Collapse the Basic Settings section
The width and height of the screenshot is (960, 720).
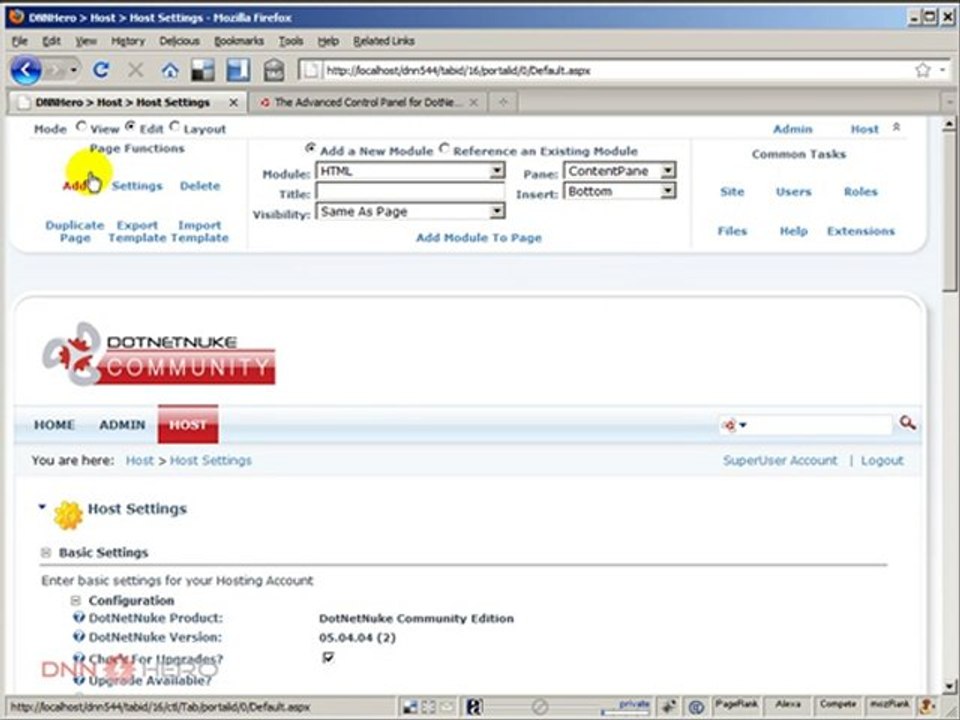(46, 552)
